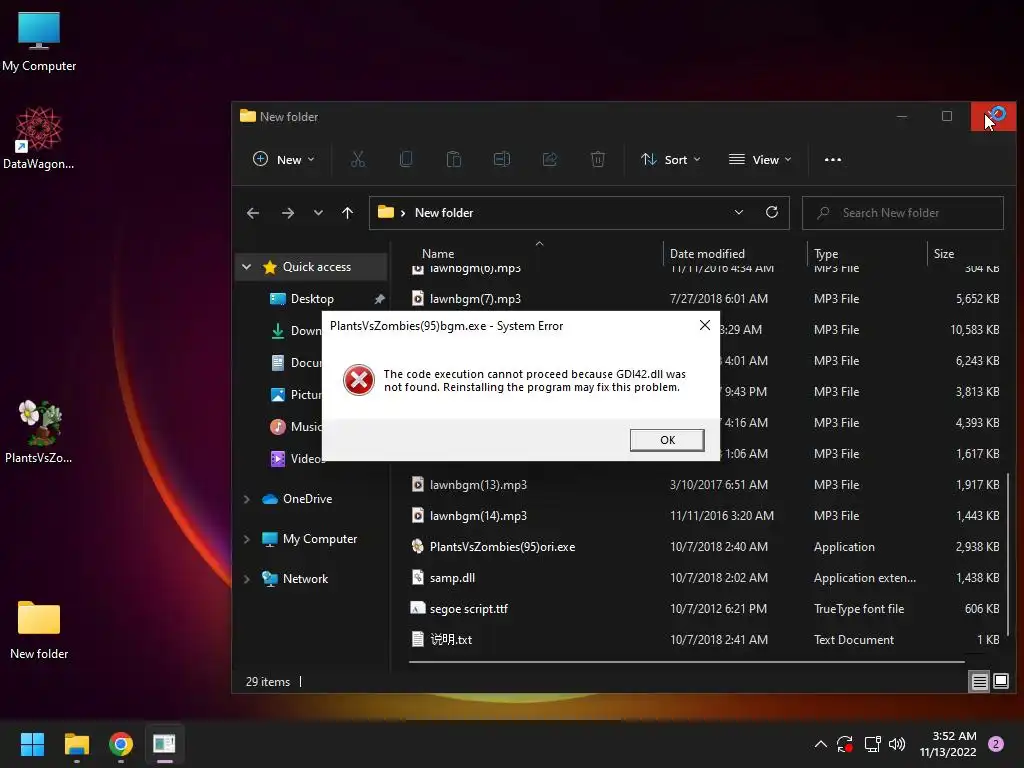
Task: Close the System Error dialog with X
Action: 705,325
